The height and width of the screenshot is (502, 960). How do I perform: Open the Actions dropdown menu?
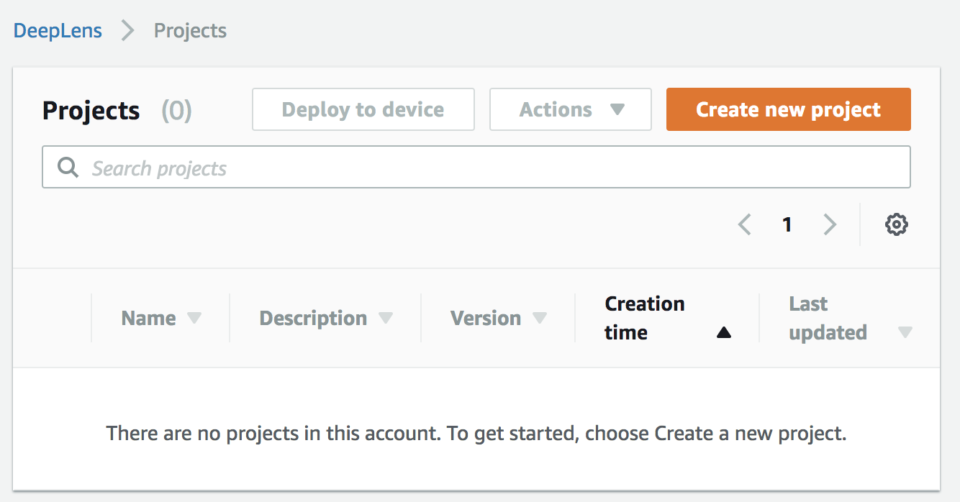[570, 110]
